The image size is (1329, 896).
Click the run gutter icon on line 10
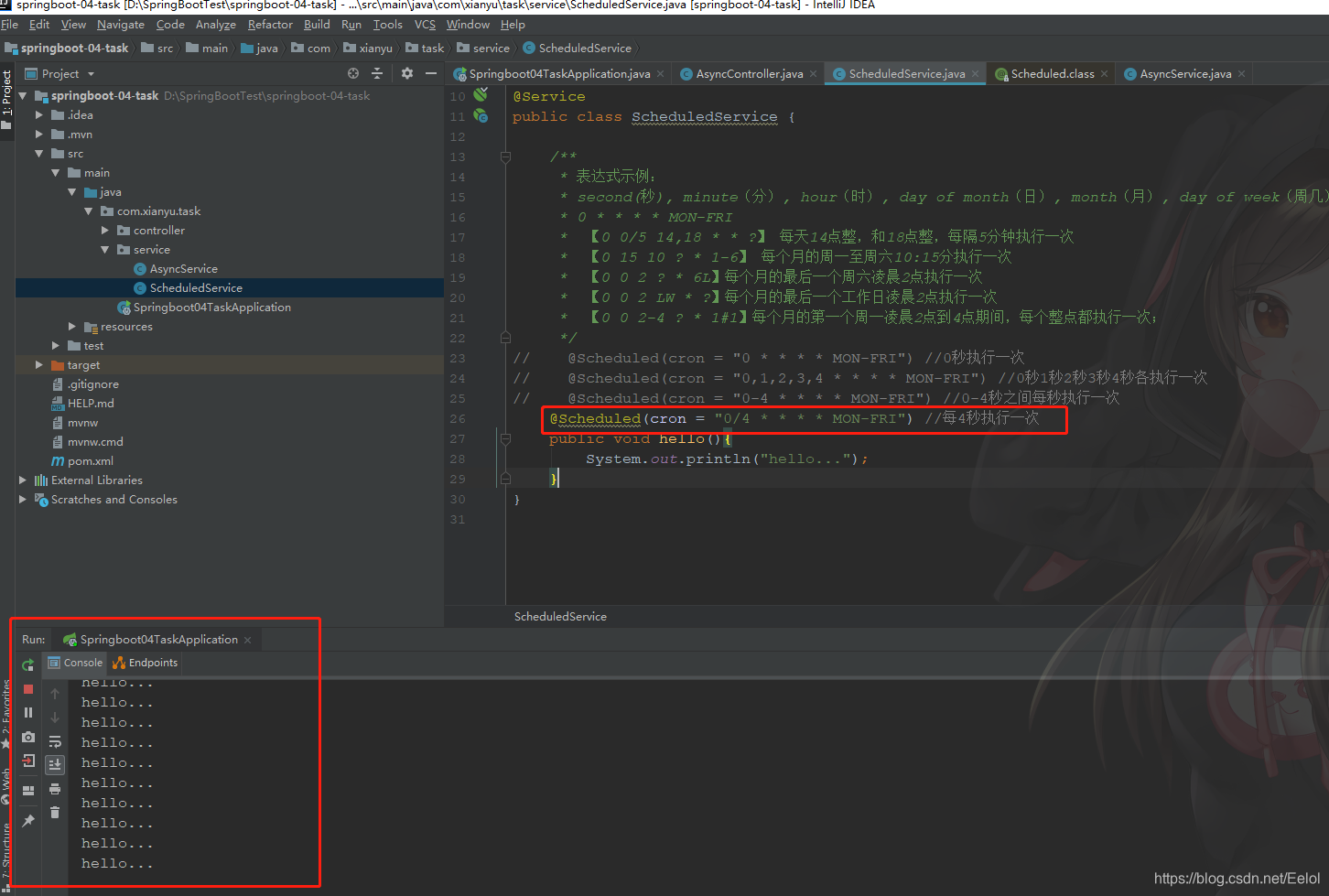(x=481, y=95)
